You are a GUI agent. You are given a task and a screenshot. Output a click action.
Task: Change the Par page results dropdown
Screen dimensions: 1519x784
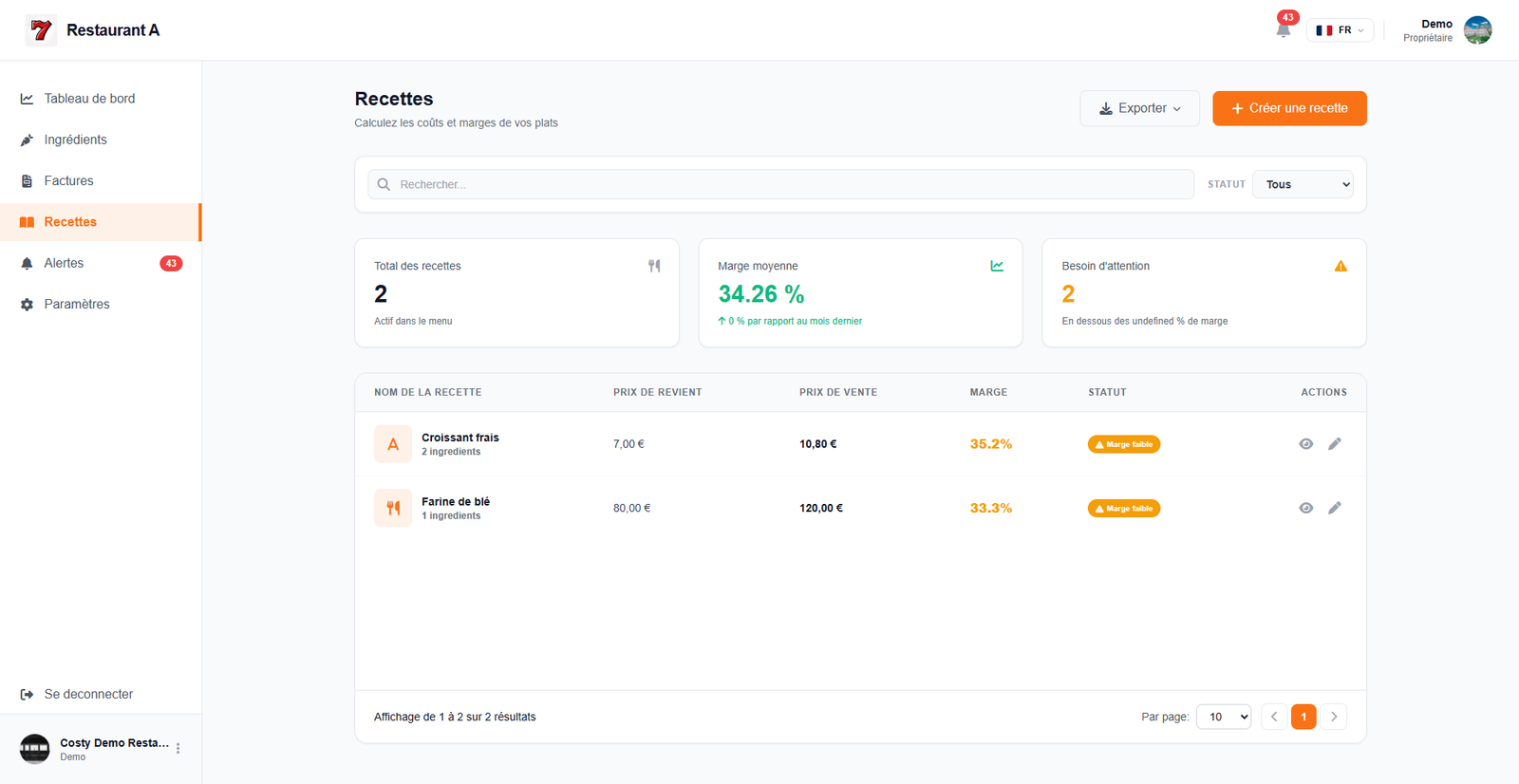tap(1224, 717)
